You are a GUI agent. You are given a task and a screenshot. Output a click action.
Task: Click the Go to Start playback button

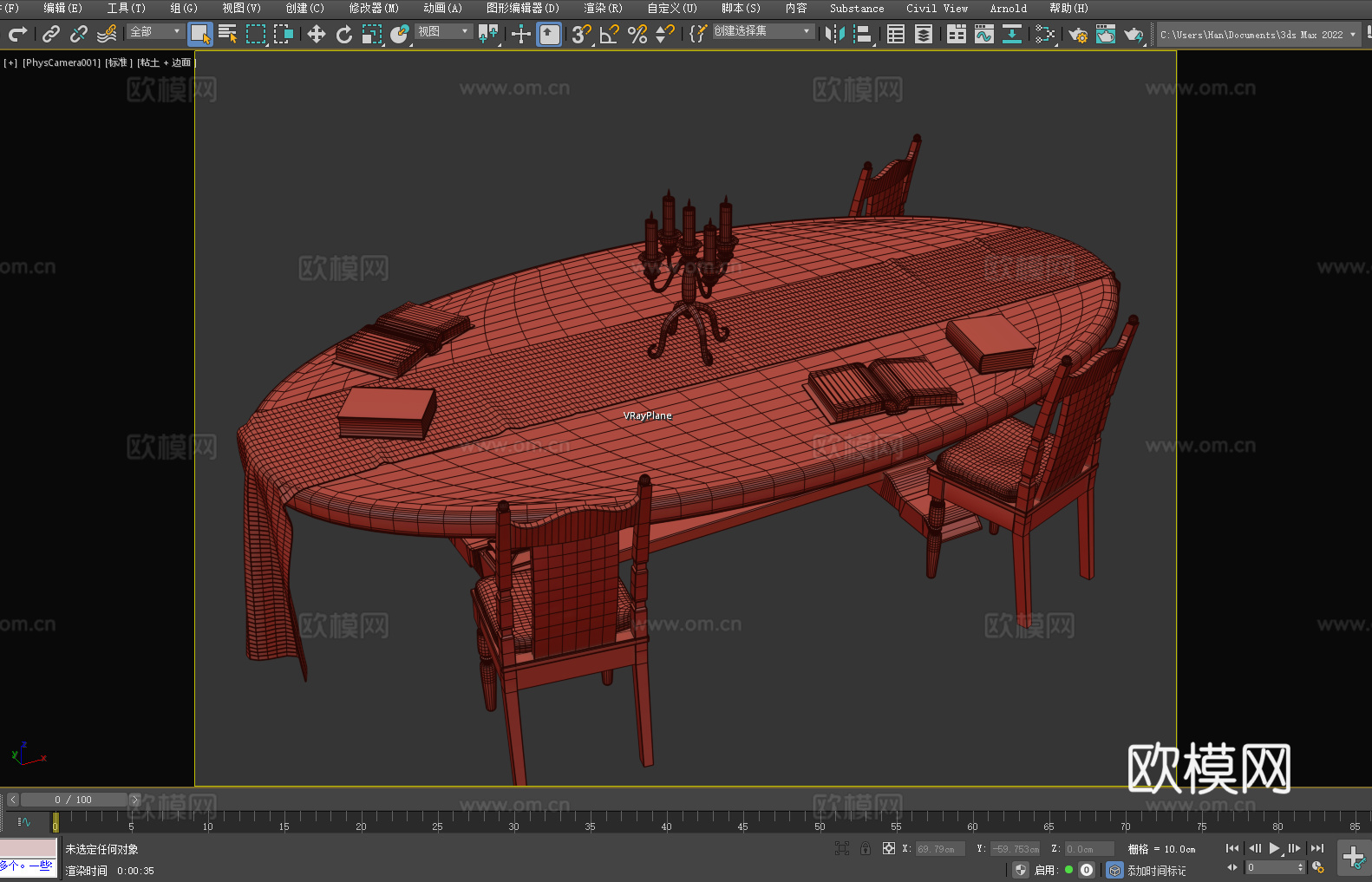click(x=1232, y=848)
